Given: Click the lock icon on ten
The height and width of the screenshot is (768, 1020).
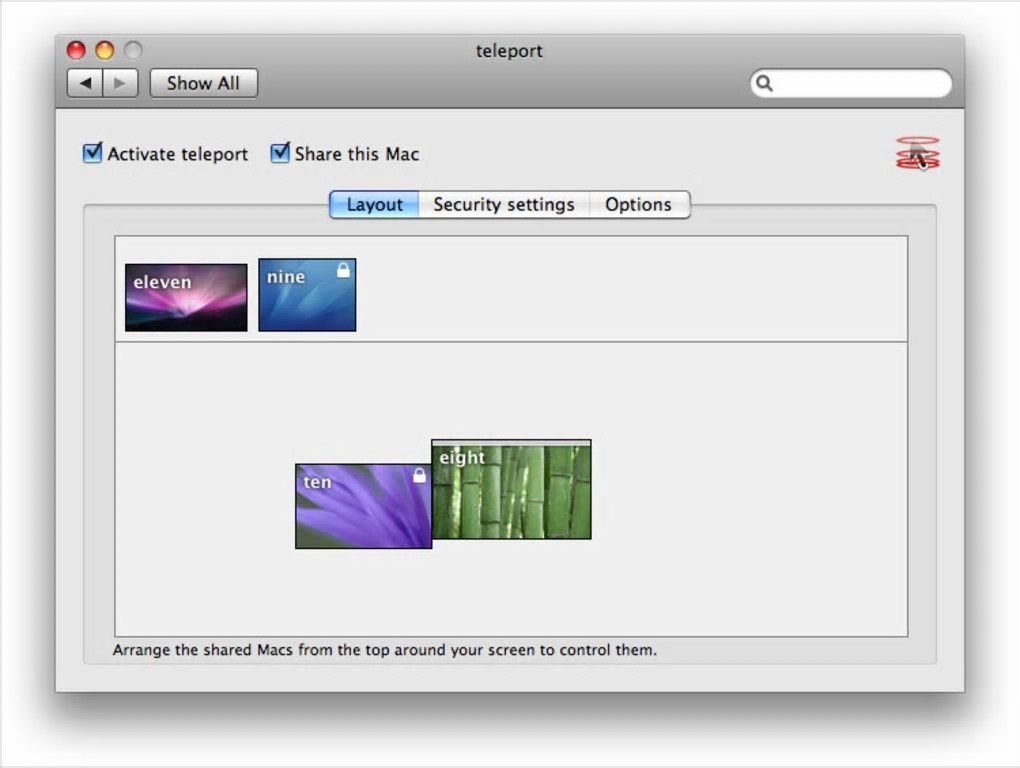Looking at the screenshot, I should (x=420, y=475).
